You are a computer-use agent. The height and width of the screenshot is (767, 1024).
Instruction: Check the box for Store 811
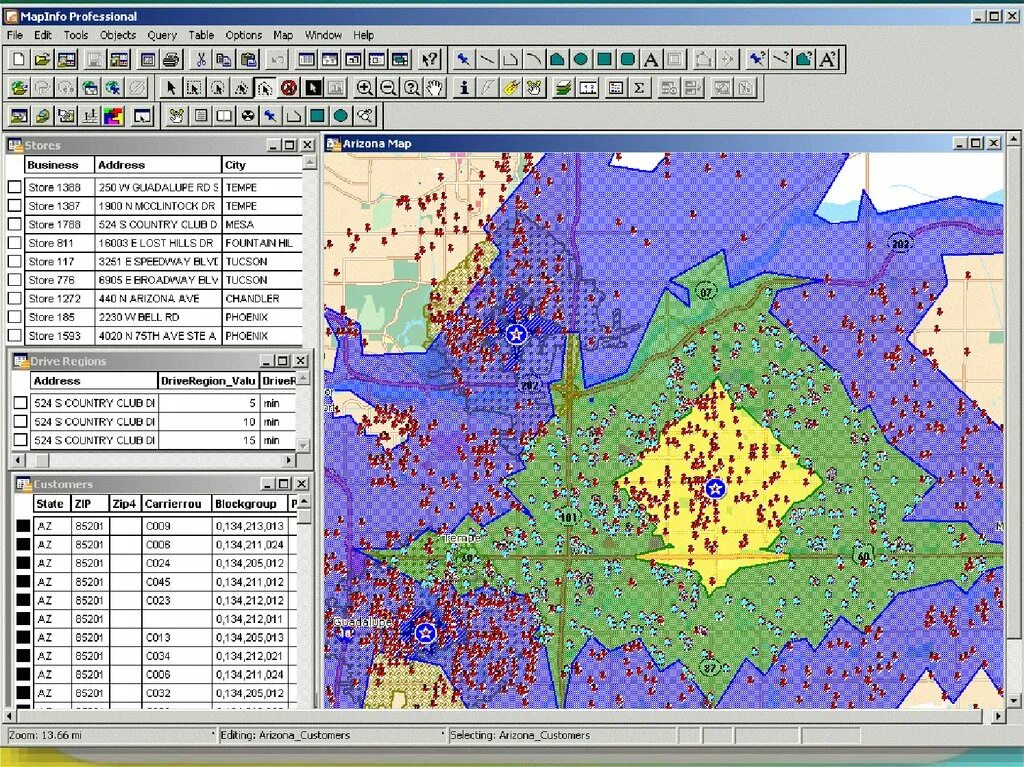[14, 242]
